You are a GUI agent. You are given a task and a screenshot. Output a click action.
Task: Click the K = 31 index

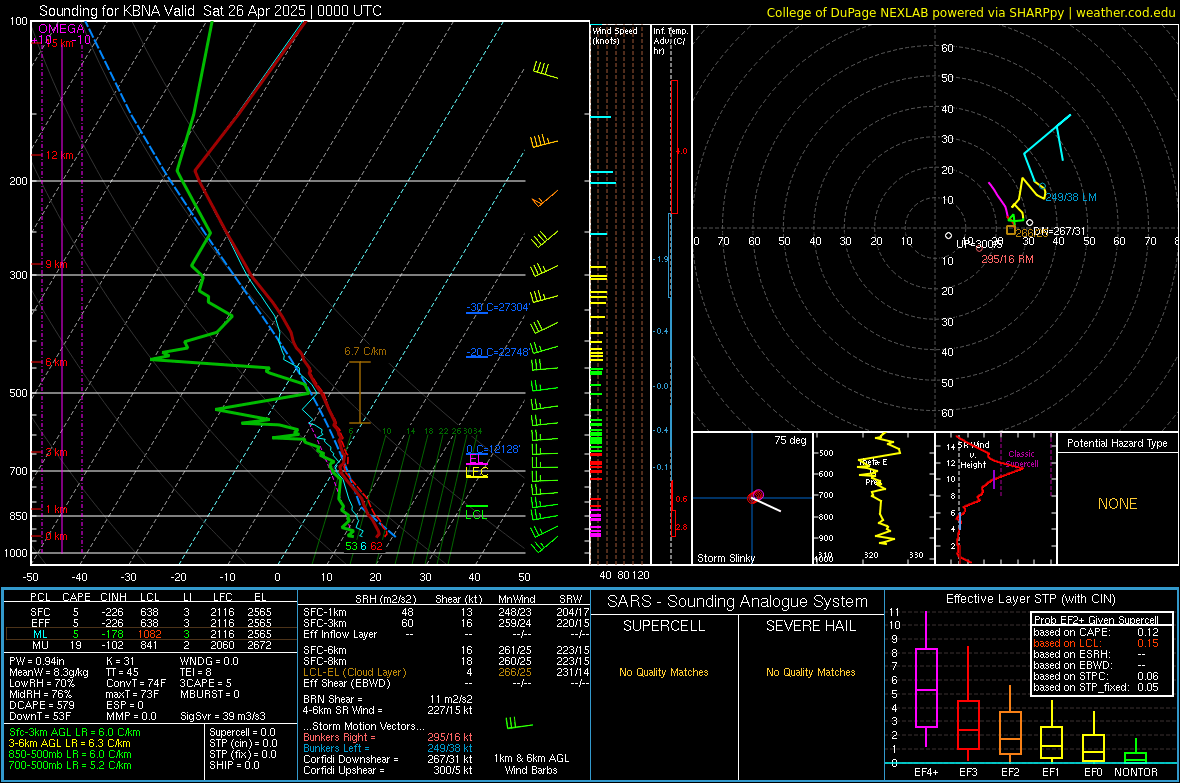tap(120, 661)
